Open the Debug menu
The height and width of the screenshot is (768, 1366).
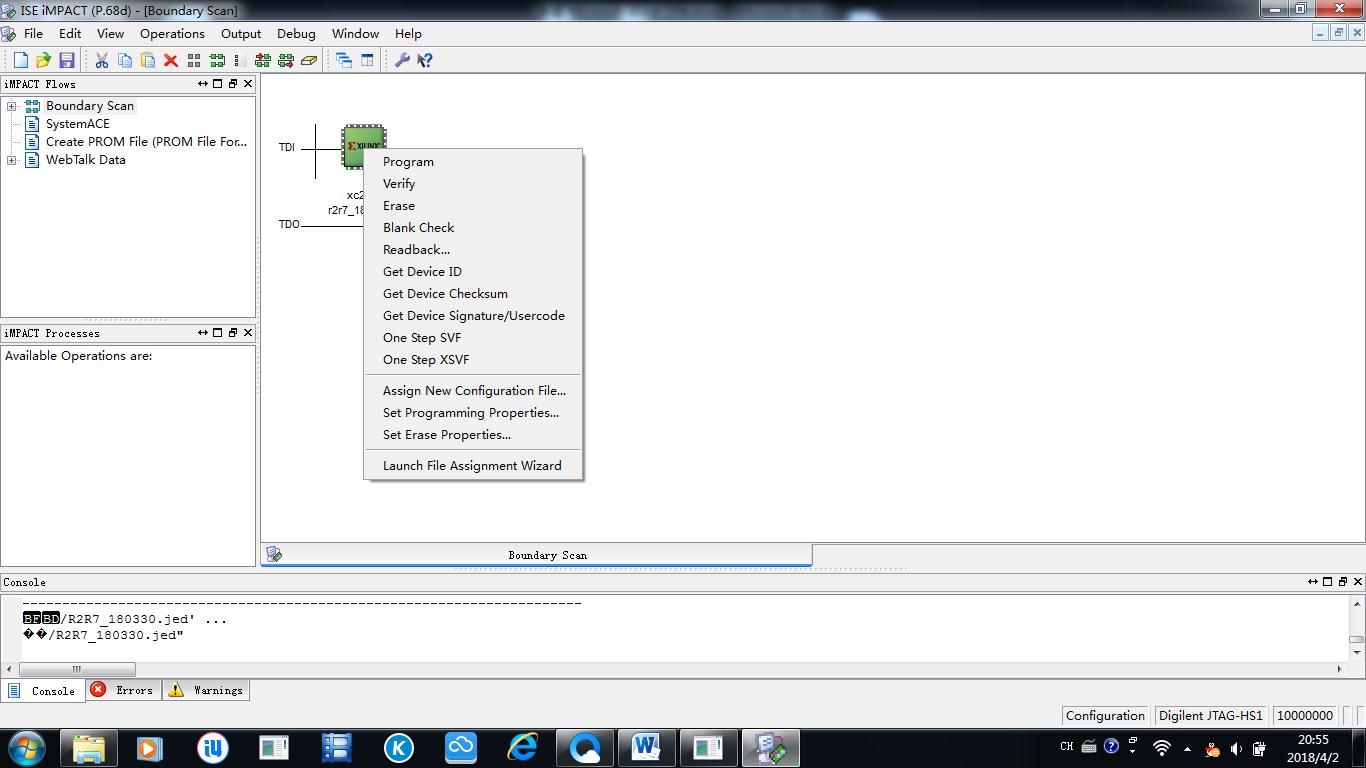(296, 33)
